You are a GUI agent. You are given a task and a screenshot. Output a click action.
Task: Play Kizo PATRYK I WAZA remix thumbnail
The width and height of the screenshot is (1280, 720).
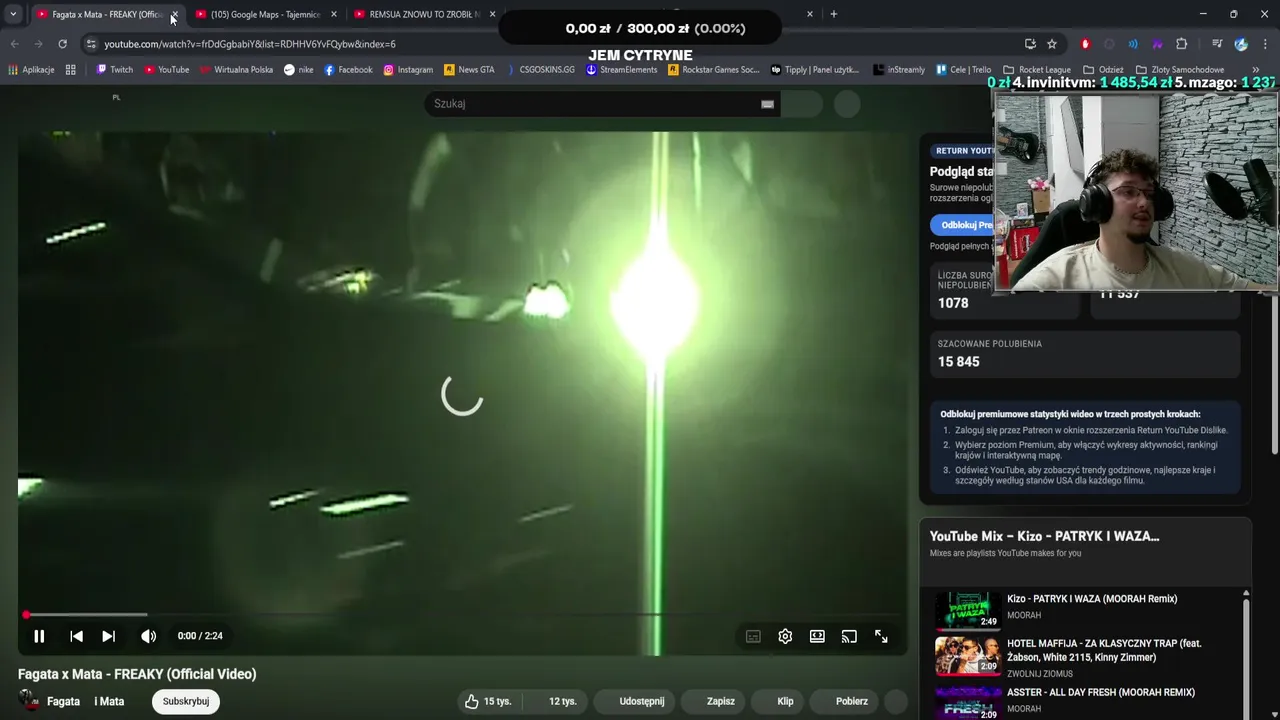coord(968,610)
